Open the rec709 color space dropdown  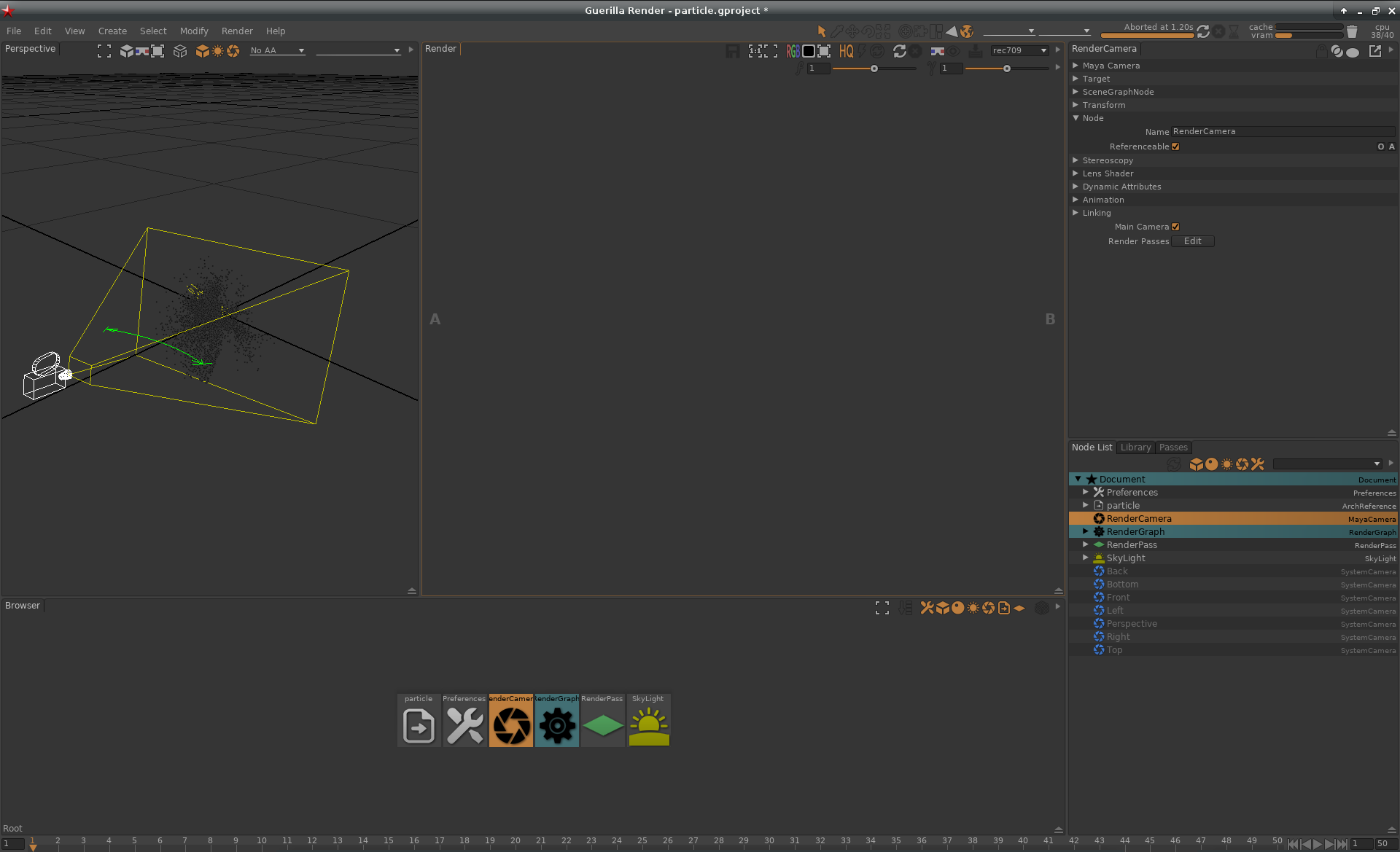pyautogui.click(x=1019, y=50)
